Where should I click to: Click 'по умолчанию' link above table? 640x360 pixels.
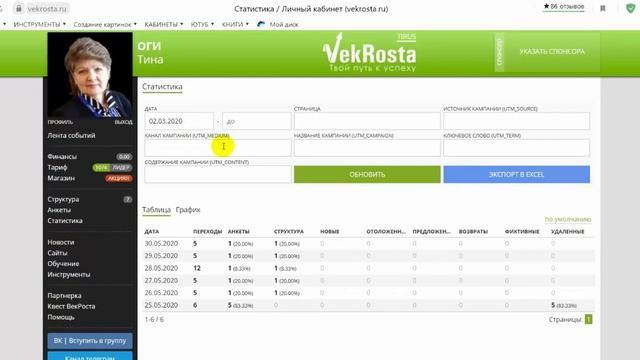click(x=568, y=220)
